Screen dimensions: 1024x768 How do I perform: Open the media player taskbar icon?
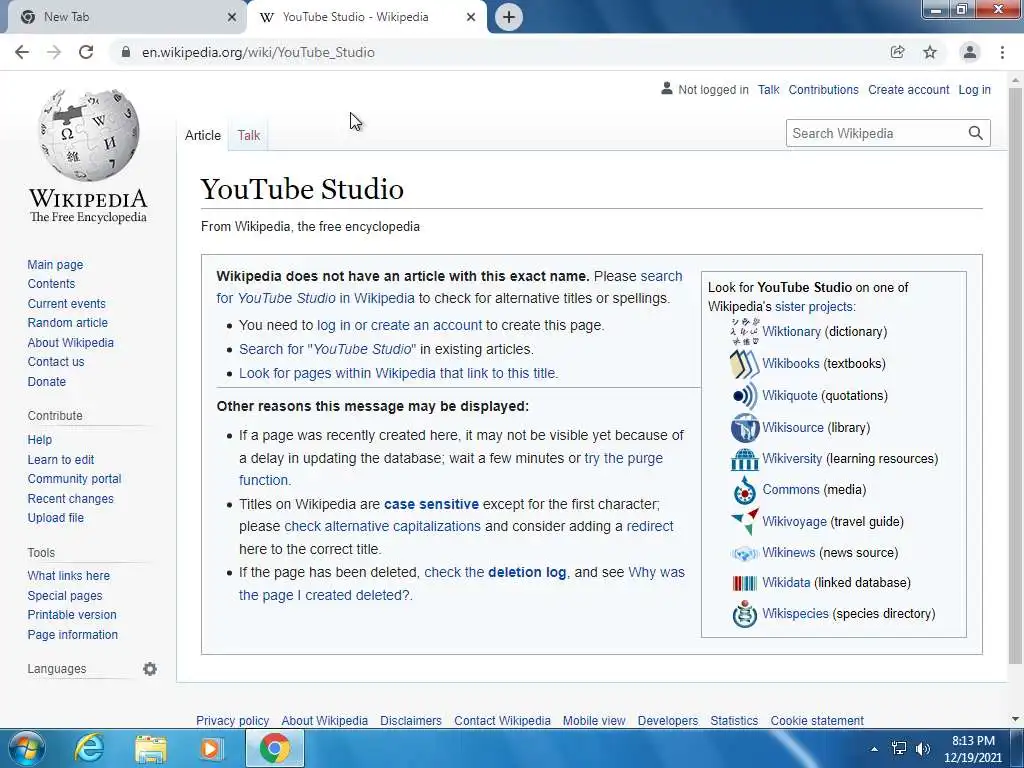[210, 748]
